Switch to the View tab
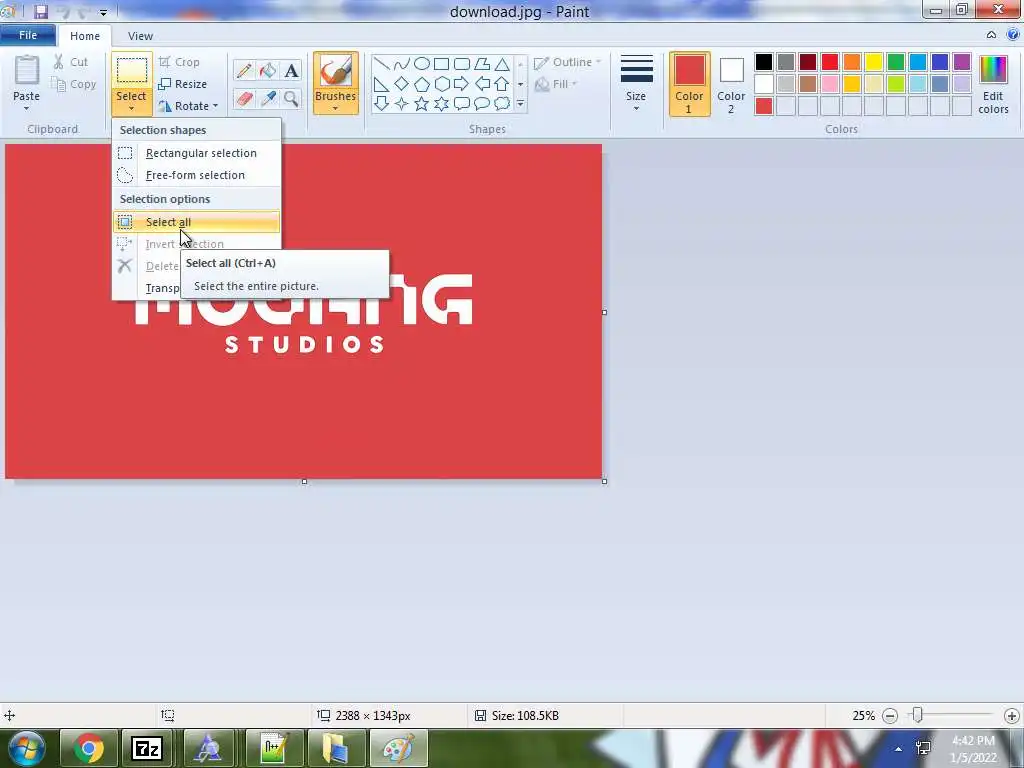This screenshot has height=768, width=1024. tap(140, 36)
